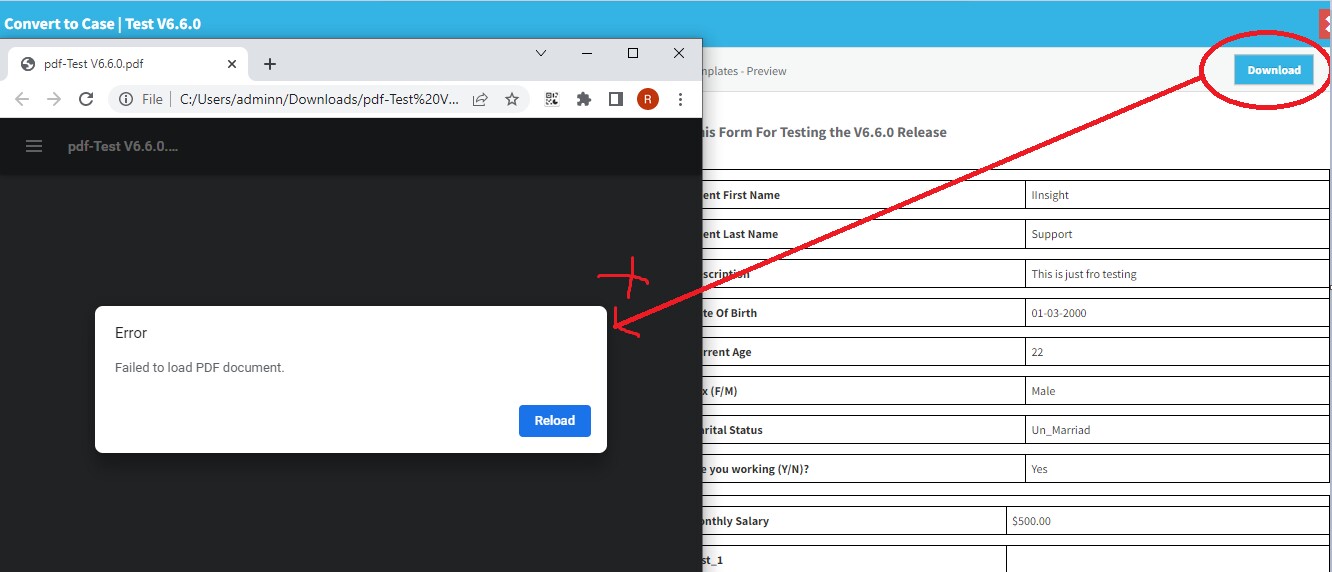Click the browser forward arrow
The height and width of the screenshot is (572, 1332).
(x=54, y=99)
